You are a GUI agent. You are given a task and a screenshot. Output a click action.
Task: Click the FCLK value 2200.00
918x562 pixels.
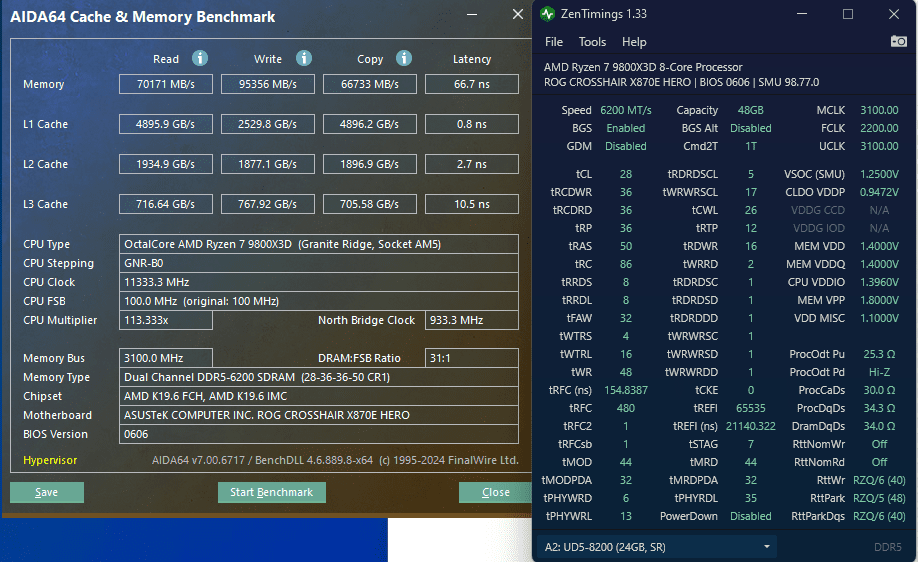(x=879, y=128)
